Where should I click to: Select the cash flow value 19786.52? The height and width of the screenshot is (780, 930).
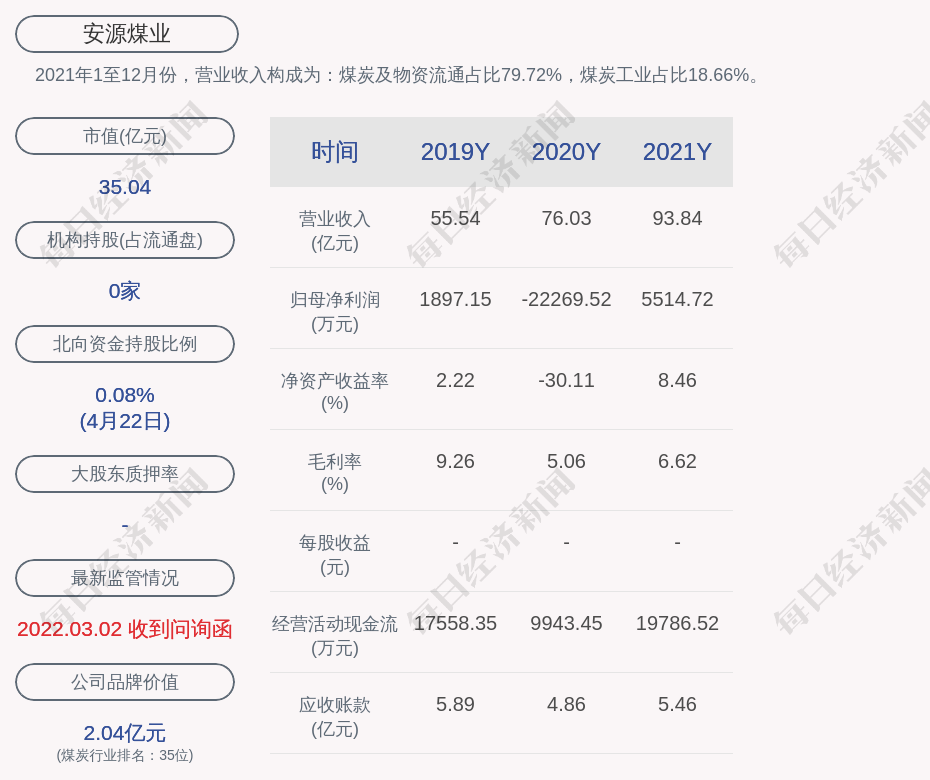[x=677, y=623]
